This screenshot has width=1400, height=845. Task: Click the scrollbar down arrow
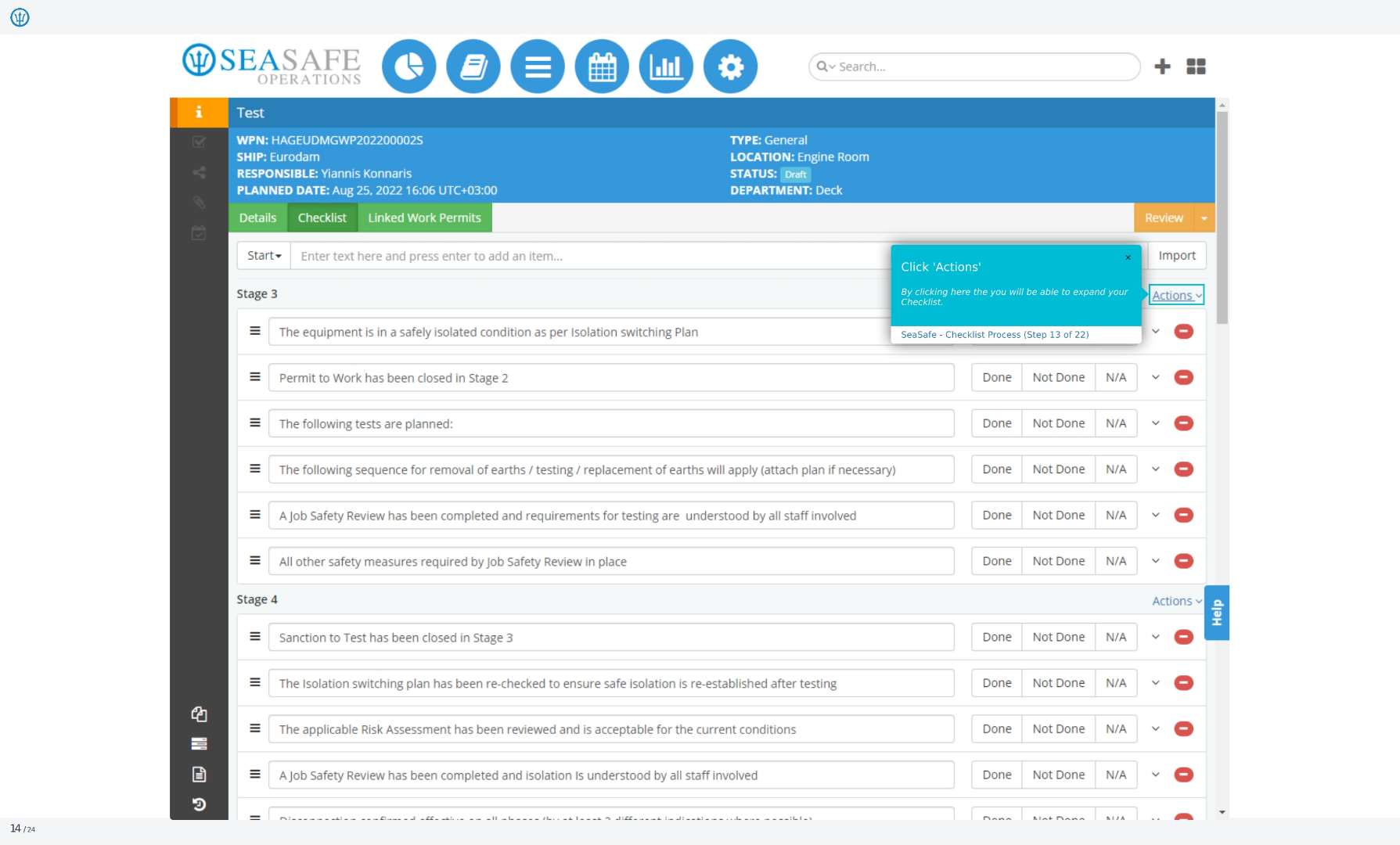coord(1222,812)
